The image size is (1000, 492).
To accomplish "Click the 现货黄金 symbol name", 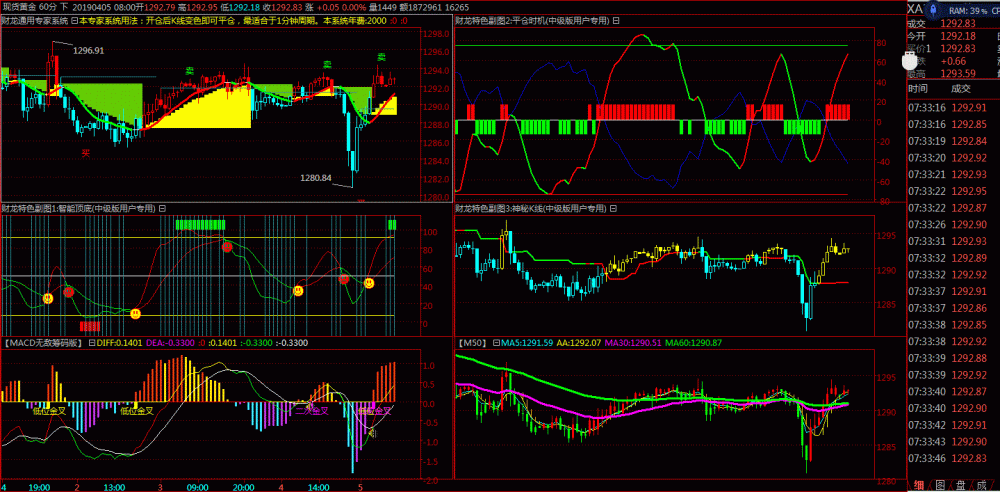I will (x=18, y=6).
